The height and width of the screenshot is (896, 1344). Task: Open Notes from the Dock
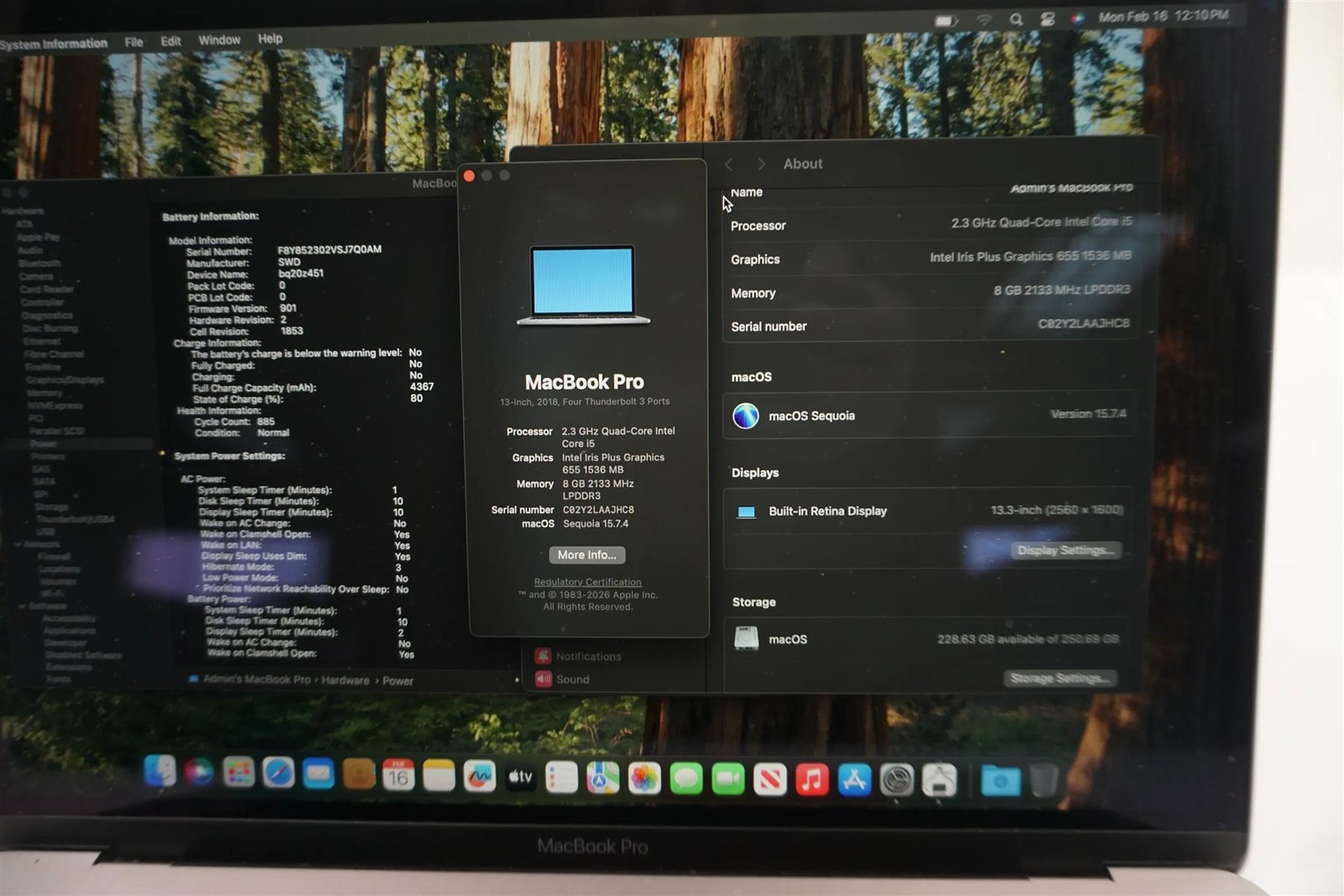point(438,777)
